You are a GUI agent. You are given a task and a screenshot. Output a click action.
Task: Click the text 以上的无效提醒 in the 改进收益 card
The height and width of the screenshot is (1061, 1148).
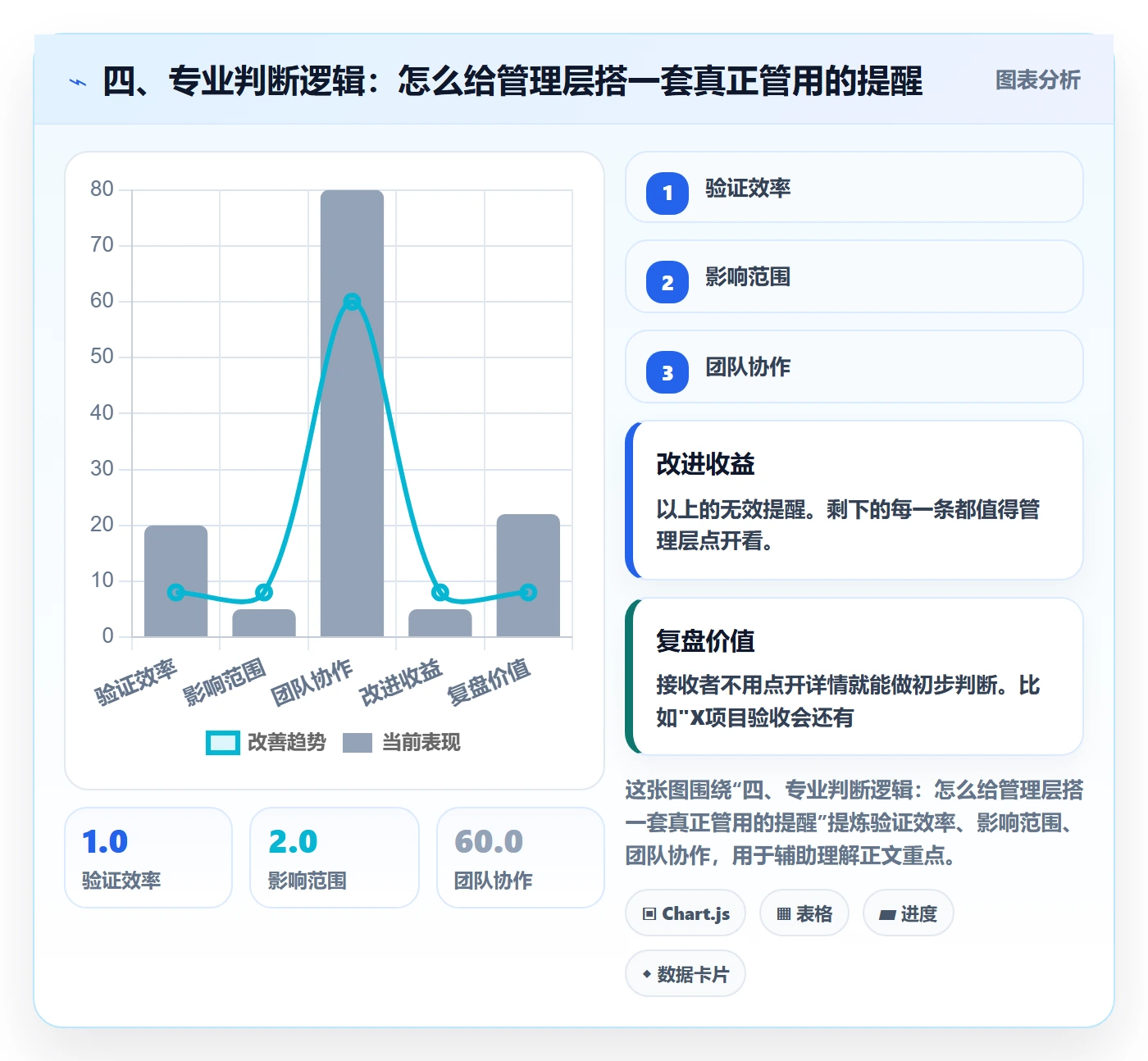[x=730, y=510]
